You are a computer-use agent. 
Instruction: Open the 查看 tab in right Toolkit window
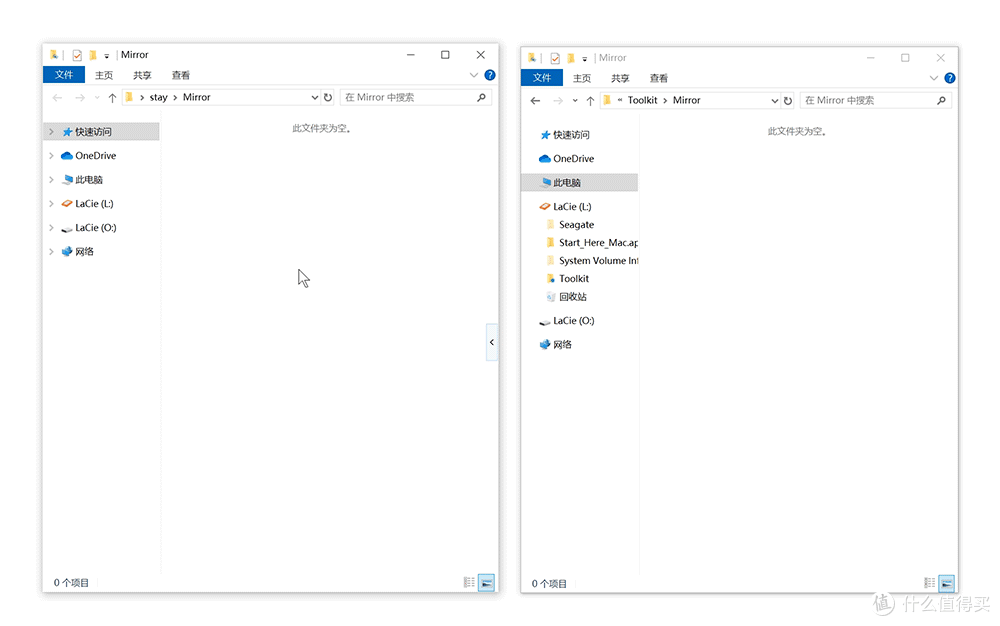click(x=658, y=78)
